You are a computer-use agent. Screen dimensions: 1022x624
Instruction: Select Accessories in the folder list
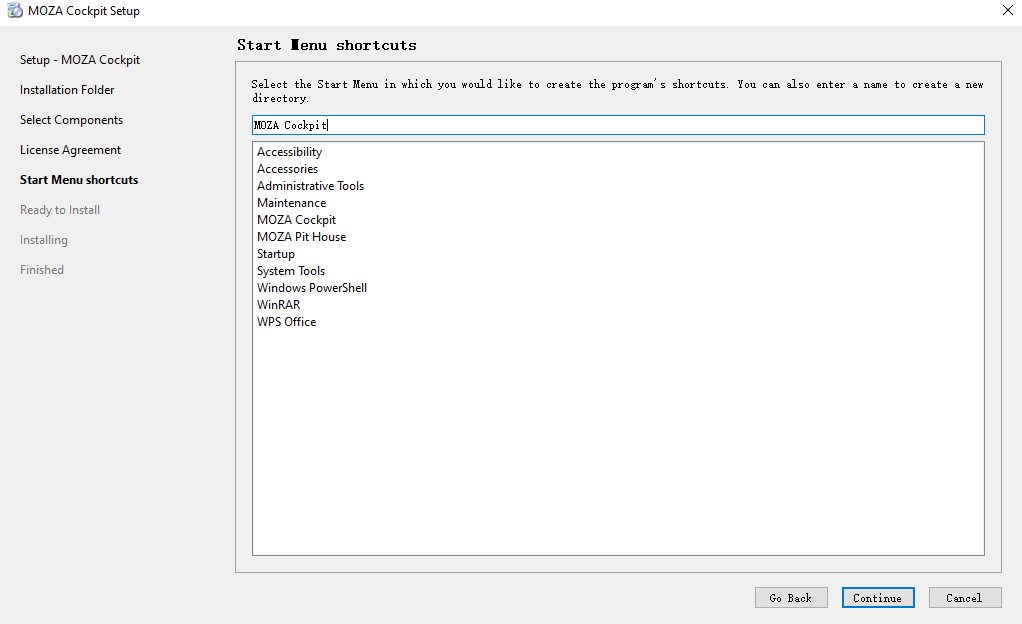pyautogui.click(x=287, y=169)
